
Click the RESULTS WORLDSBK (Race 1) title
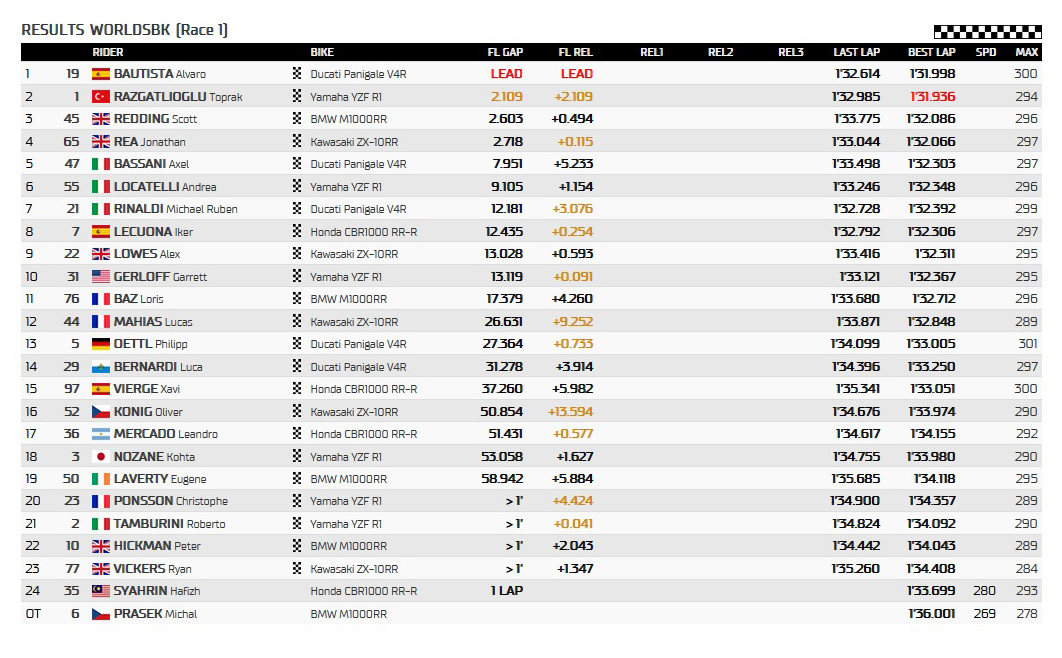[125, 30]
